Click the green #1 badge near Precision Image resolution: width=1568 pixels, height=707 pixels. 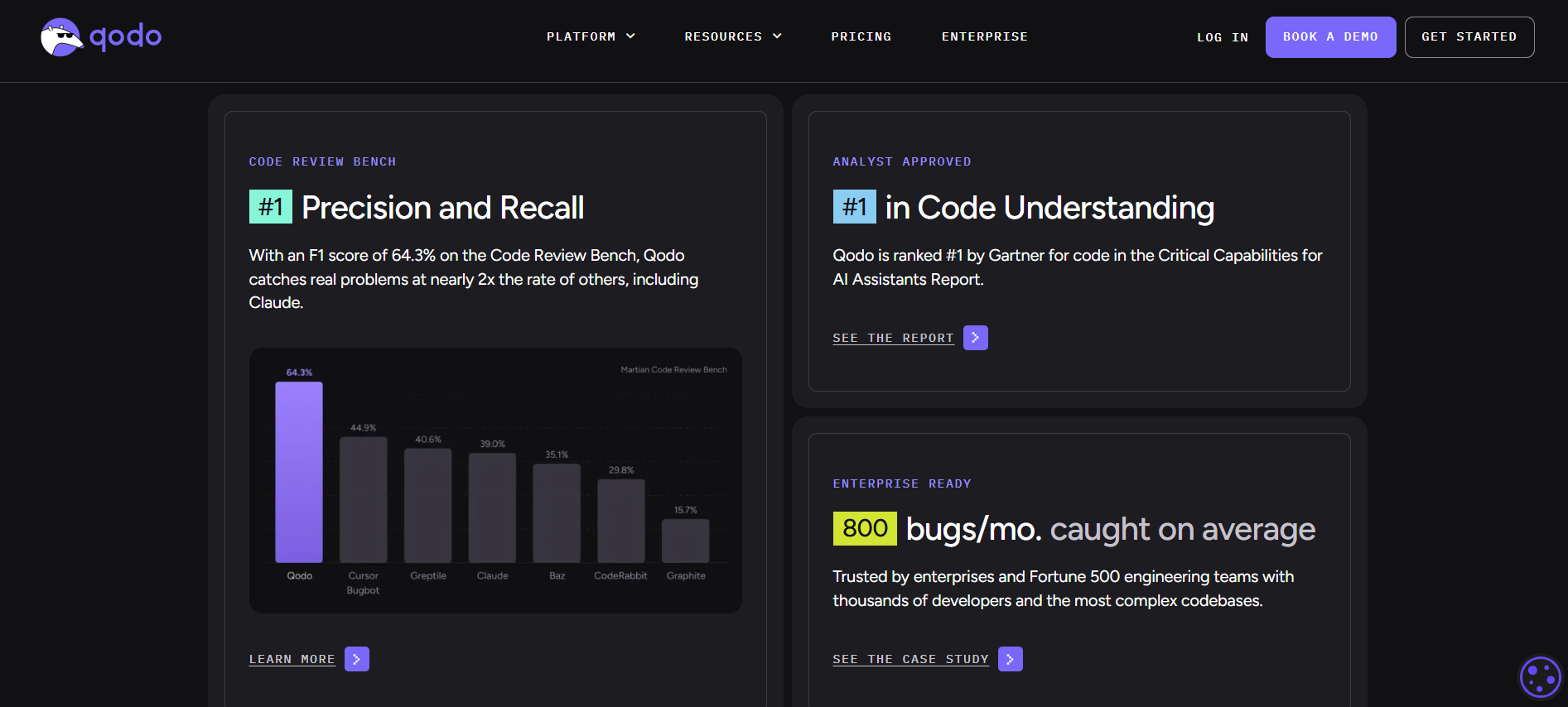click(x=271, y=207)
